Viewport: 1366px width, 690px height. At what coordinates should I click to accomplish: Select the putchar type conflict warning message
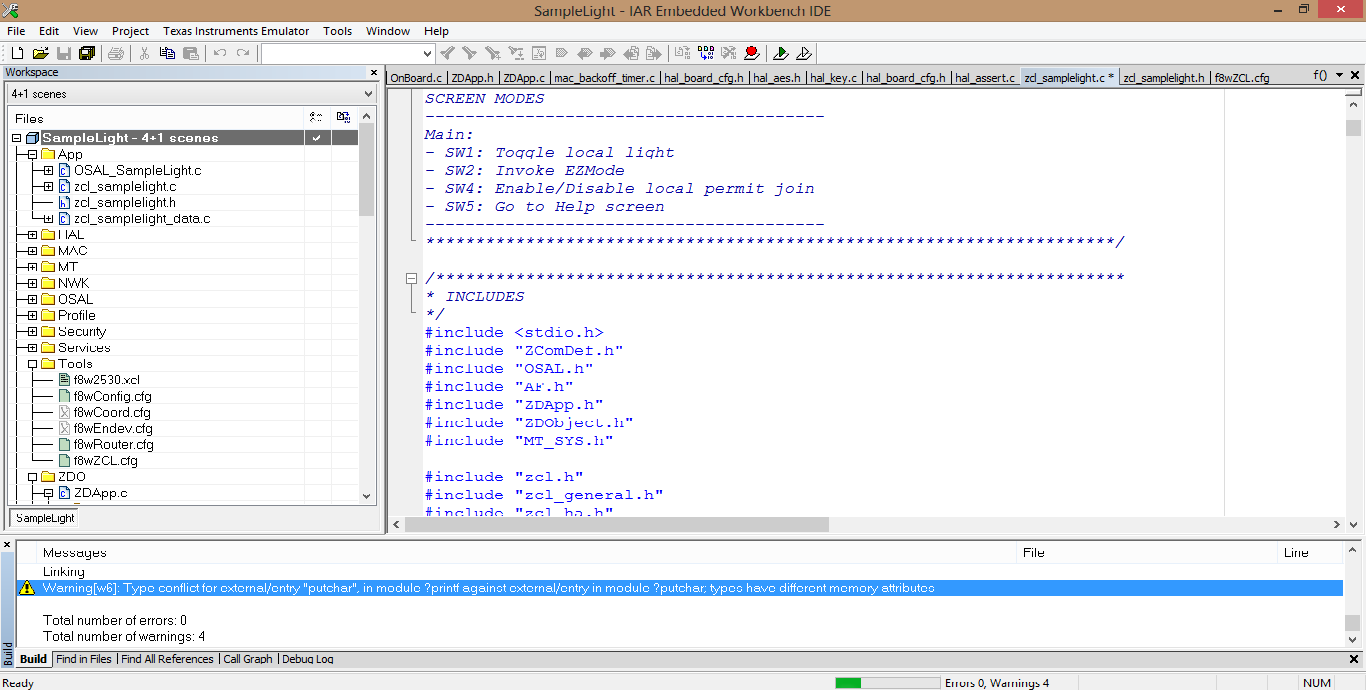coord(680,588)
